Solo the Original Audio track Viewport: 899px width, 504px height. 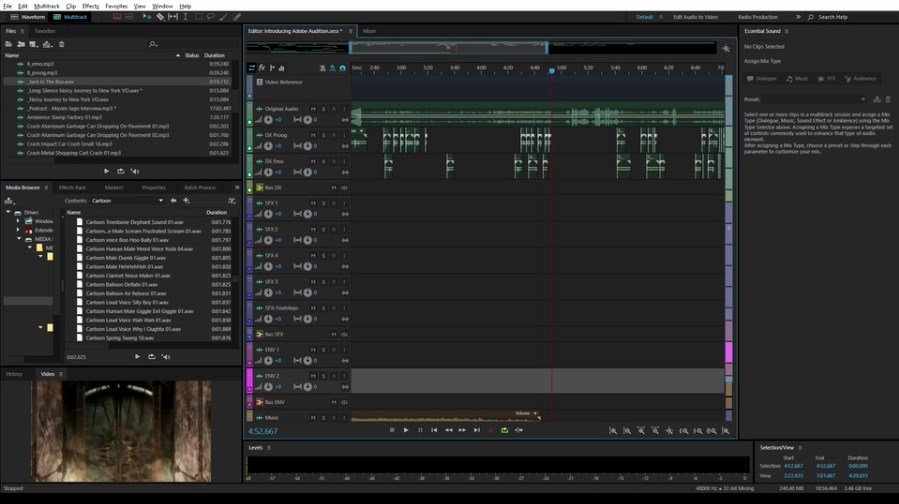pos(323,109)
